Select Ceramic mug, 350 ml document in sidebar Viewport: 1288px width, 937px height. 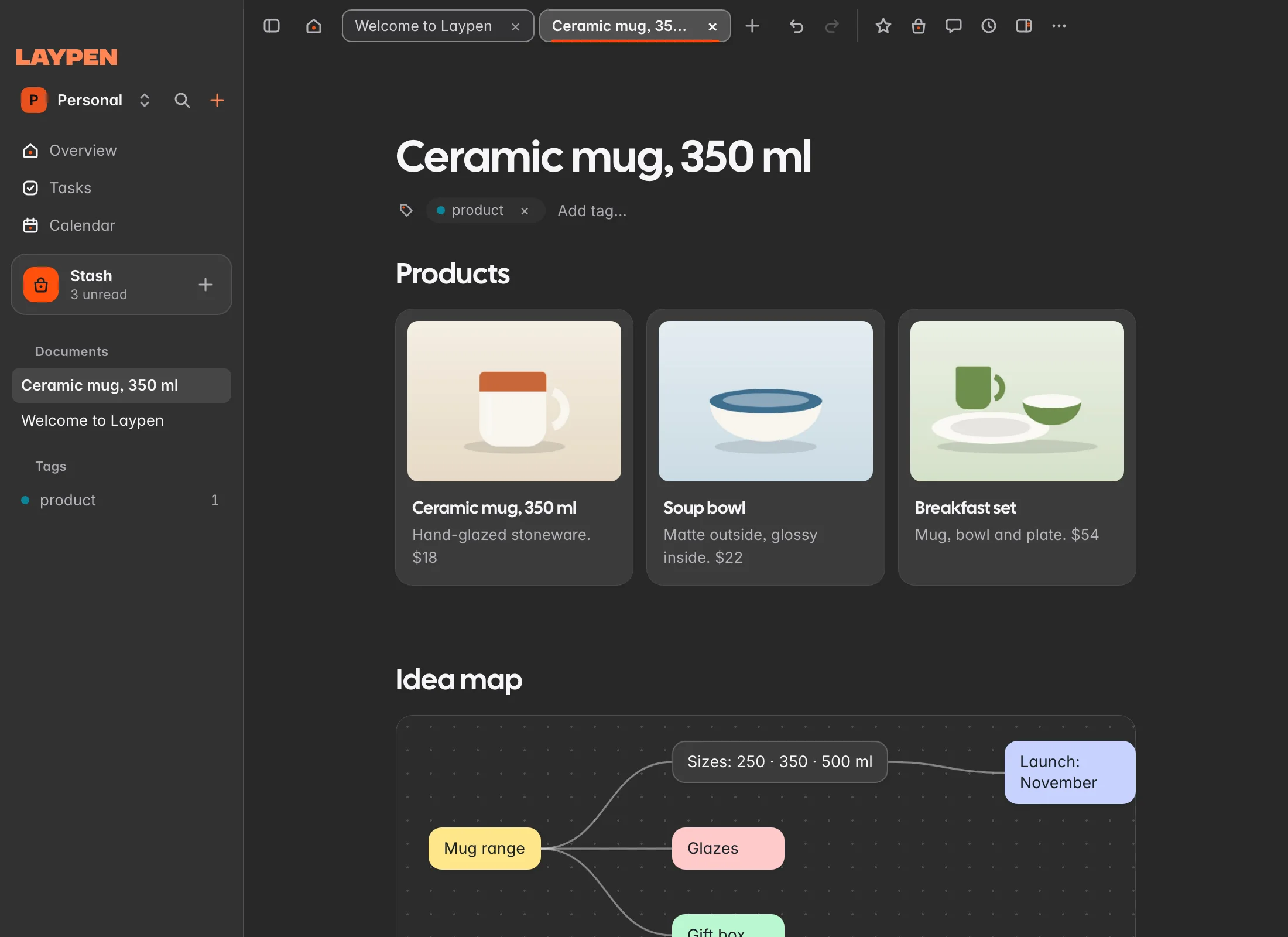122,385
